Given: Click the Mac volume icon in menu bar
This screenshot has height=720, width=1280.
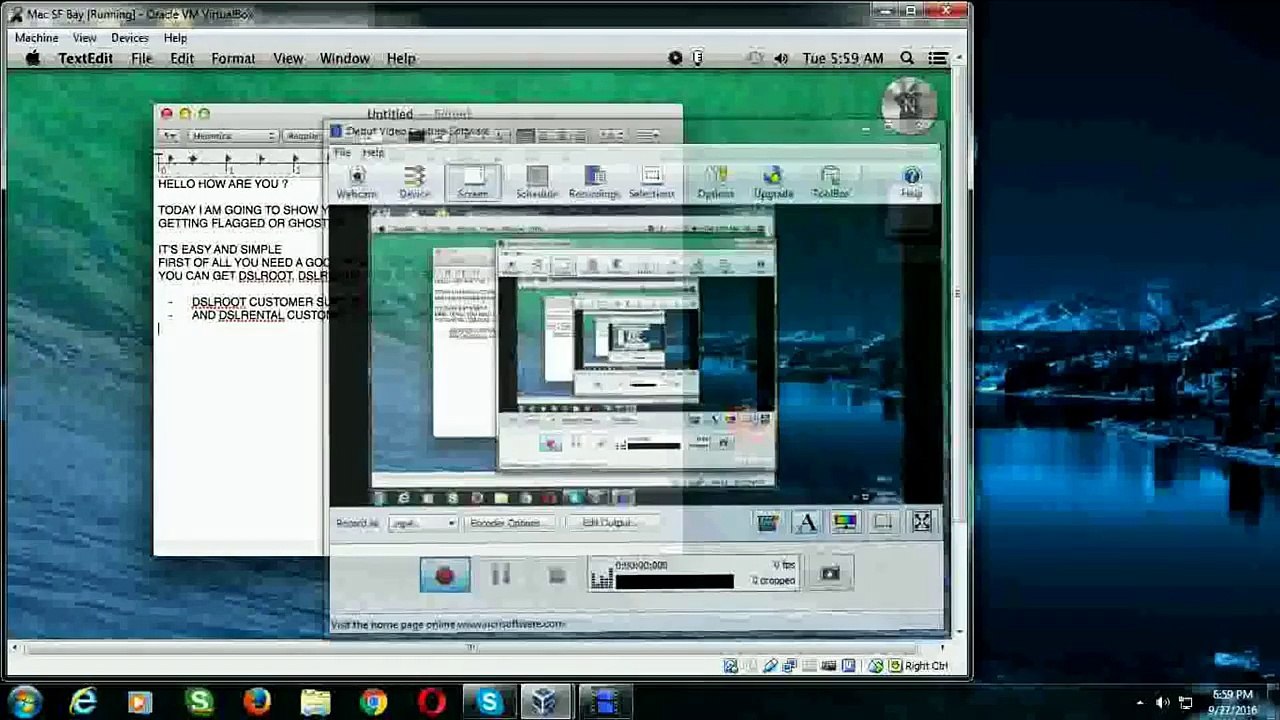Looking at the screenshot, I should [781, 58].
